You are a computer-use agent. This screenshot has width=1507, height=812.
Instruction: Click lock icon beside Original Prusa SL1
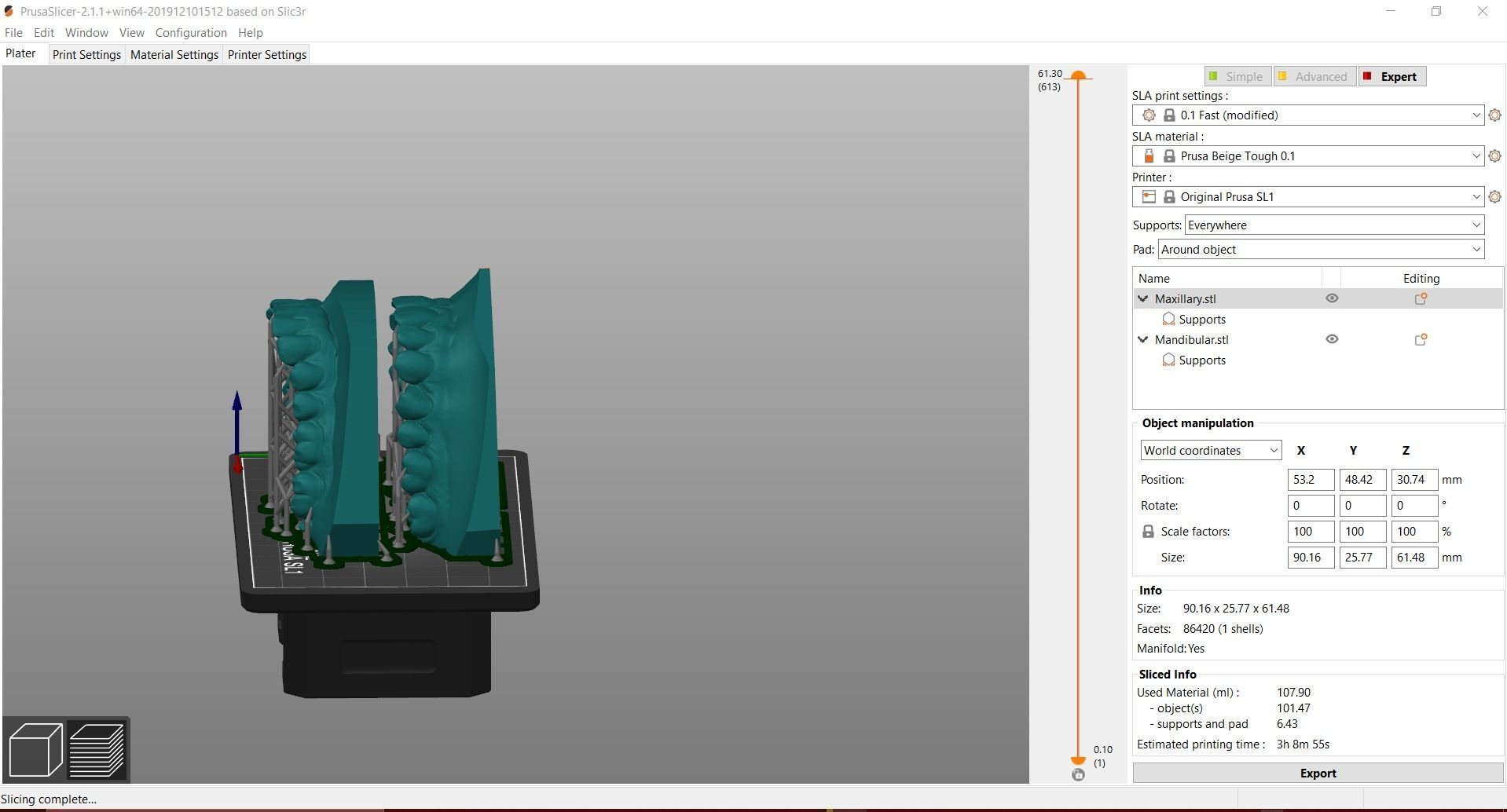pyautogui.click(x=1169, y=197)
